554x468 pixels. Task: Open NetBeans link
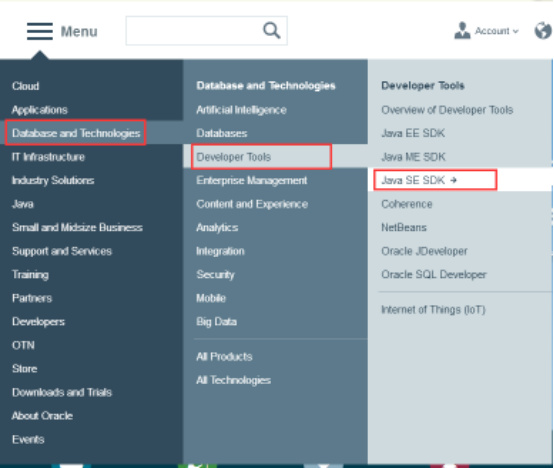tap(404, 227)
